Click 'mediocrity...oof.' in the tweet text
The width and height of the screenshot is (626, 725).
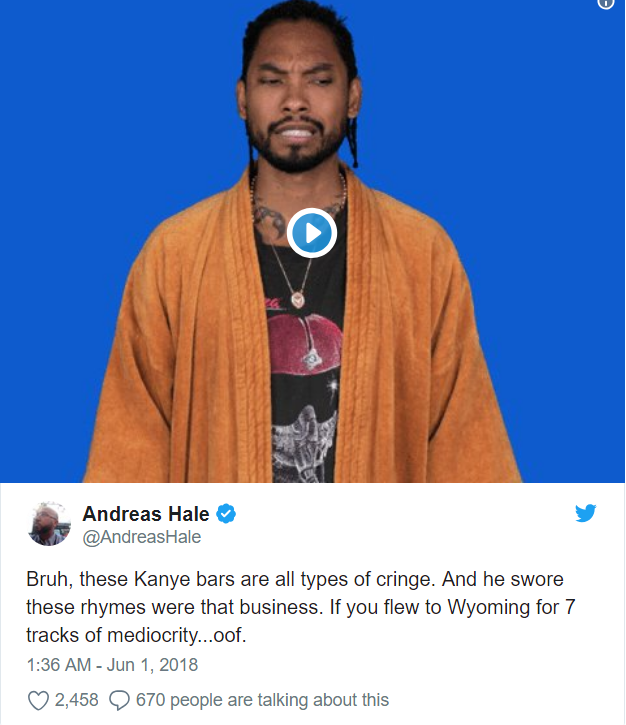(x=177, y=635)
